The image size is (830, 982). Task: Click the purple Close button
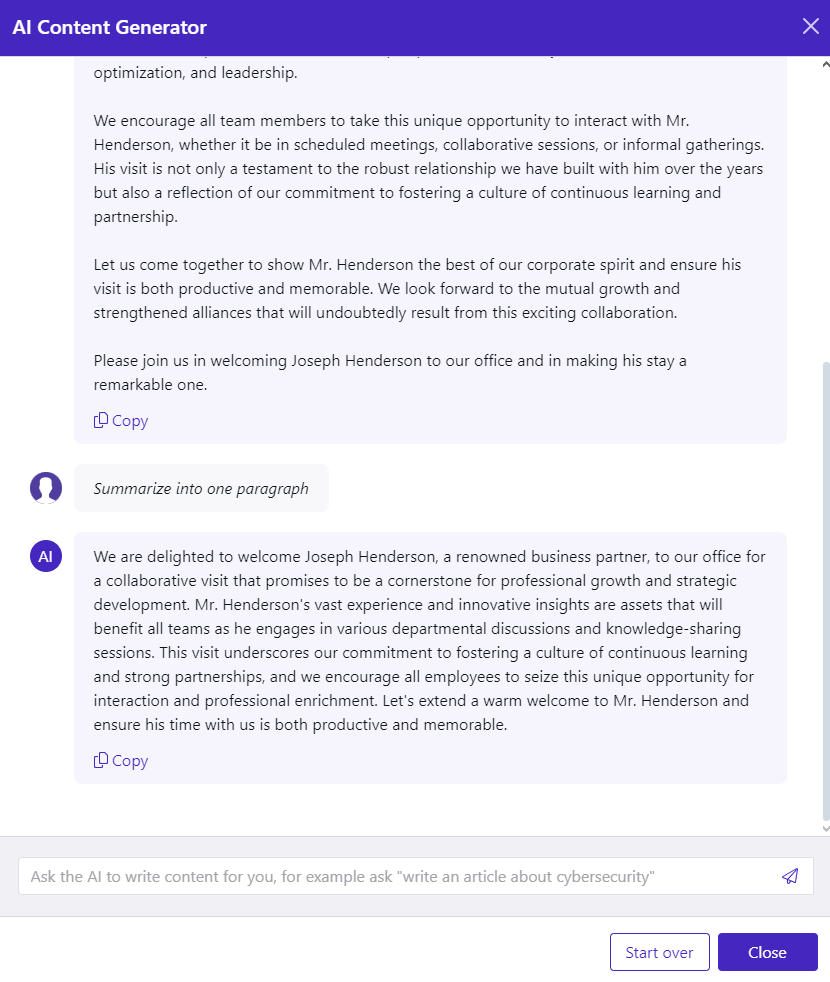[x=767, y=952]
